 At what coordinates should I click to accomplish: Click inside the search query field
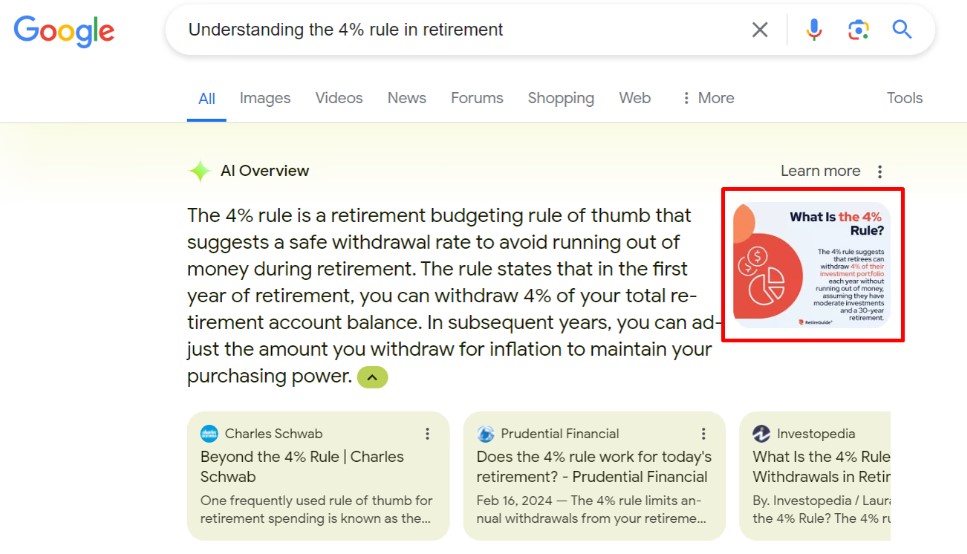[x=450, y=30]
